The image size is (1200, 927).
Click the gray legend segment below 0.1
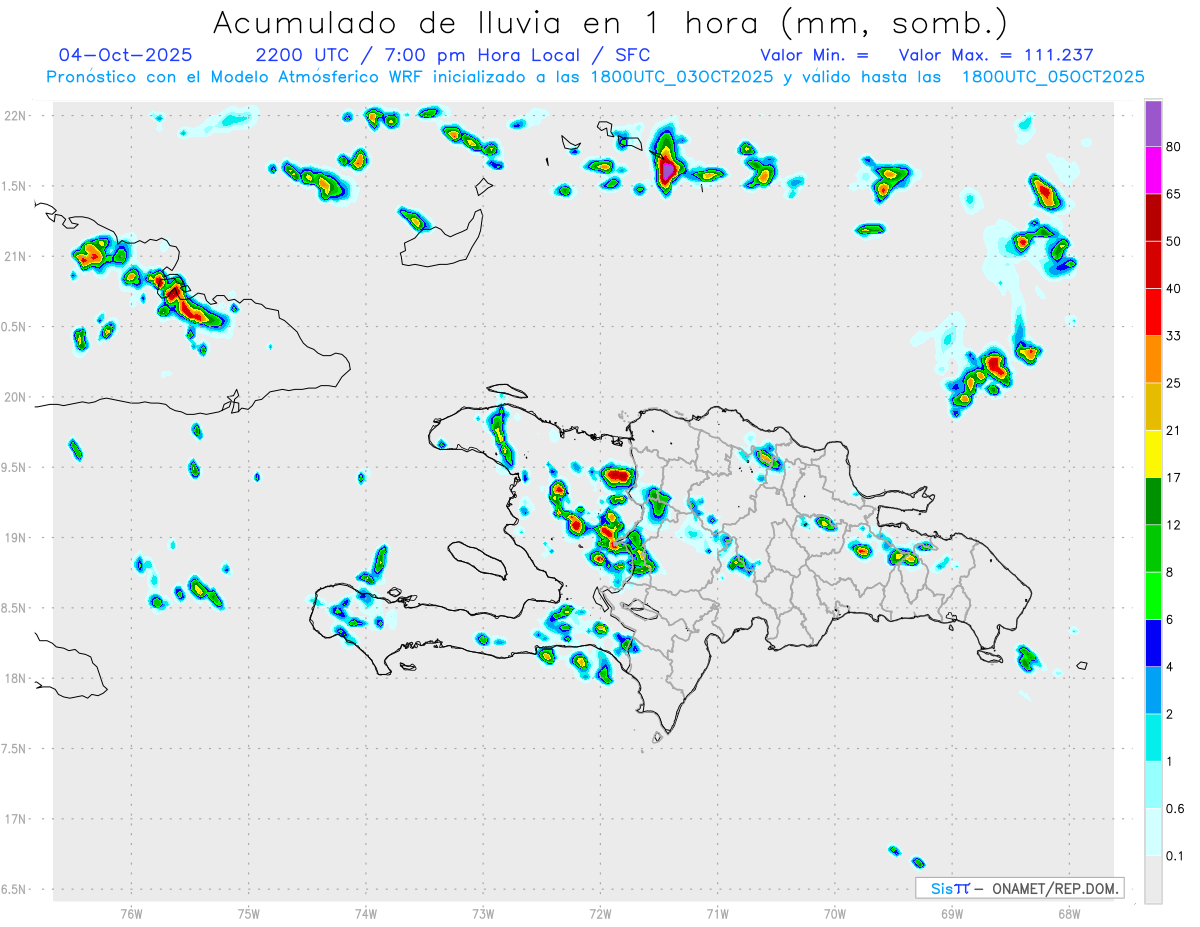pos(1153,879)
